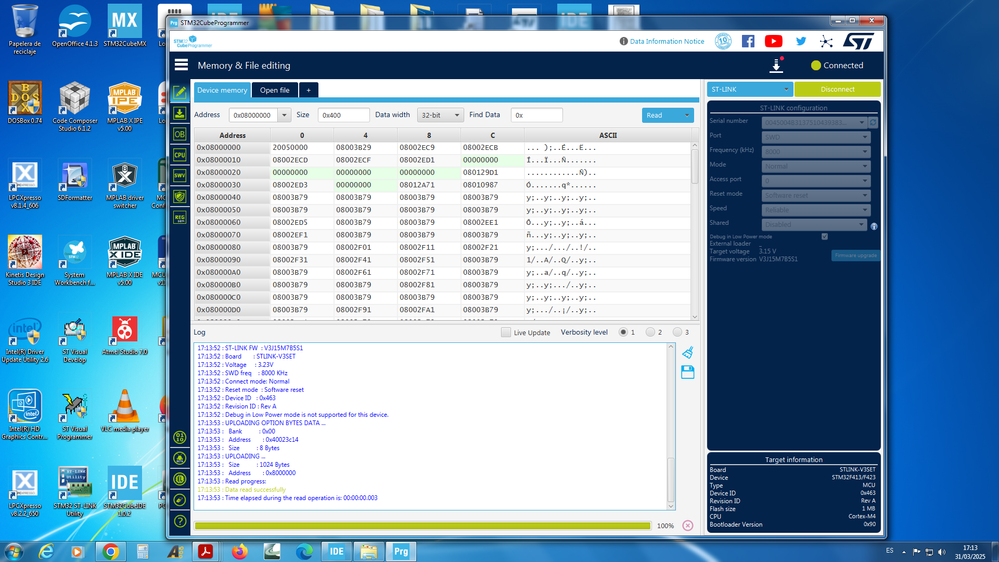Click the beta bell icon in sidebar

[x=180, y=458]
